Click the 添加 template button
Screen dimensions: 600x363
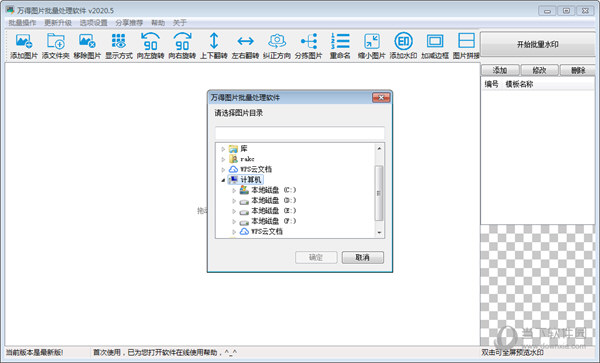coord(500,70)
